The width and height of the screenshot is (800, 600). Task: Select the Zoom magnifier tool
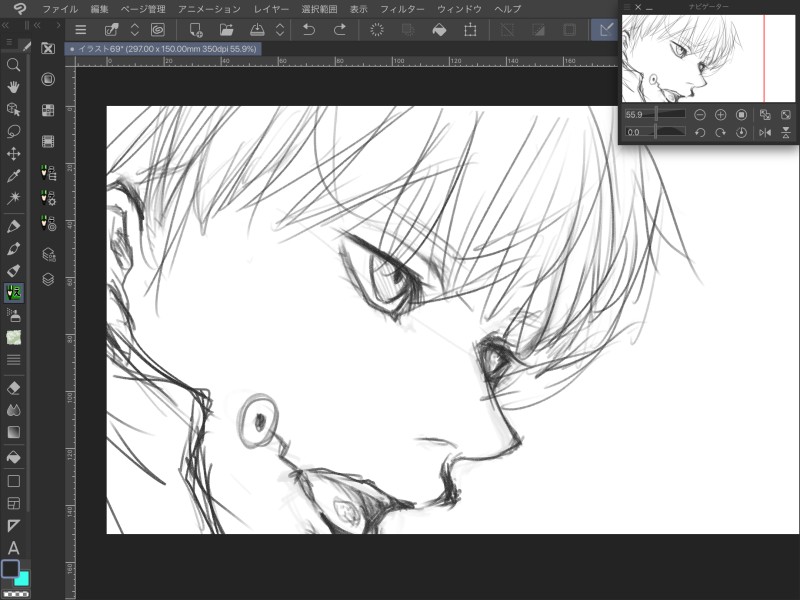13,65
